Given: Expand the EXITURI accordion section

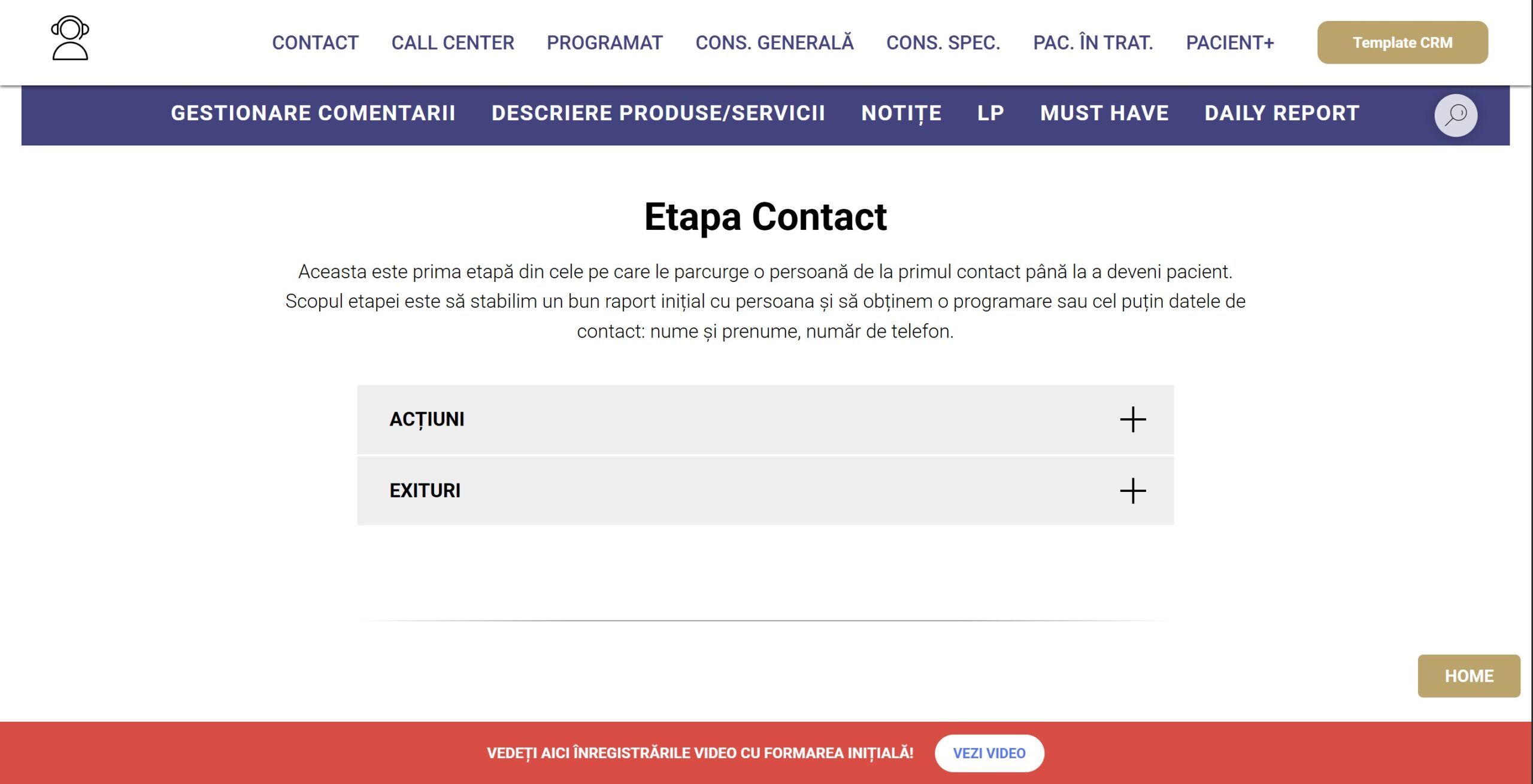Looking at the screenshot, I should [765, 491].
